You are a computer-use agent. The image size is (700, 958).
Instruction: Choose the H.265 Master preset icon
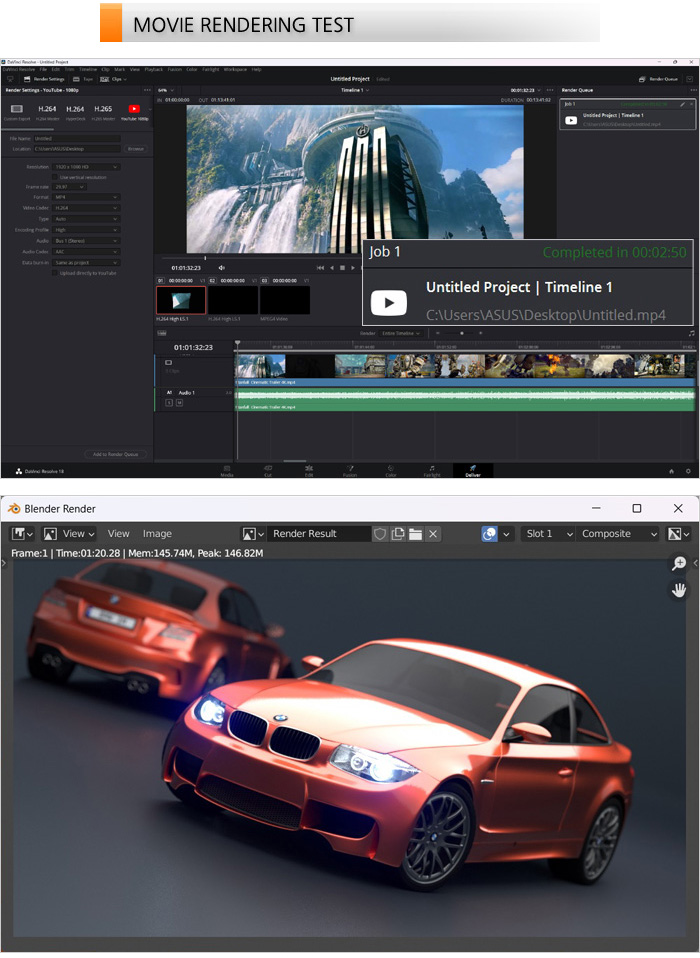[x=103, y=111]
